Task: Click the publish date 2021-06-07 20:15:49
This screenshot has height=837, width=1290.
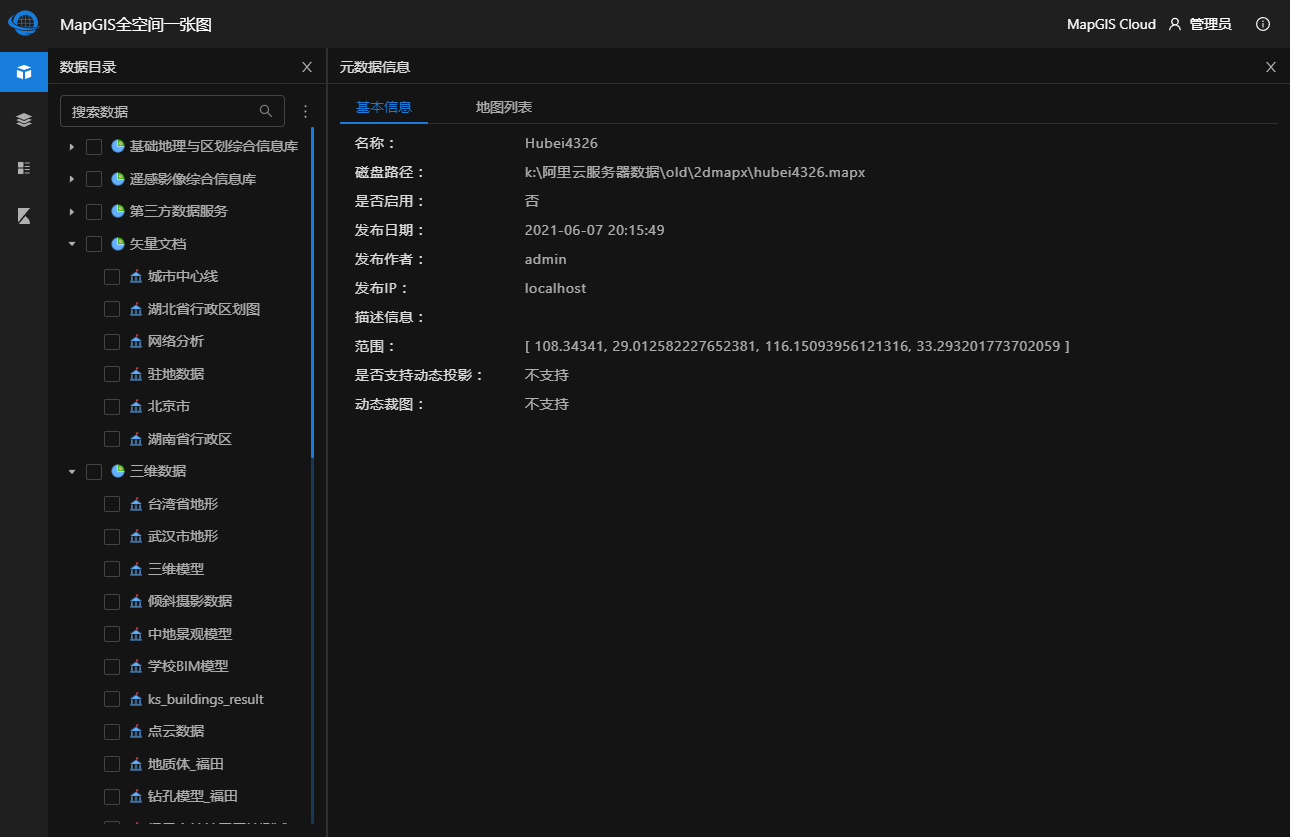Action: click(595, 230)
